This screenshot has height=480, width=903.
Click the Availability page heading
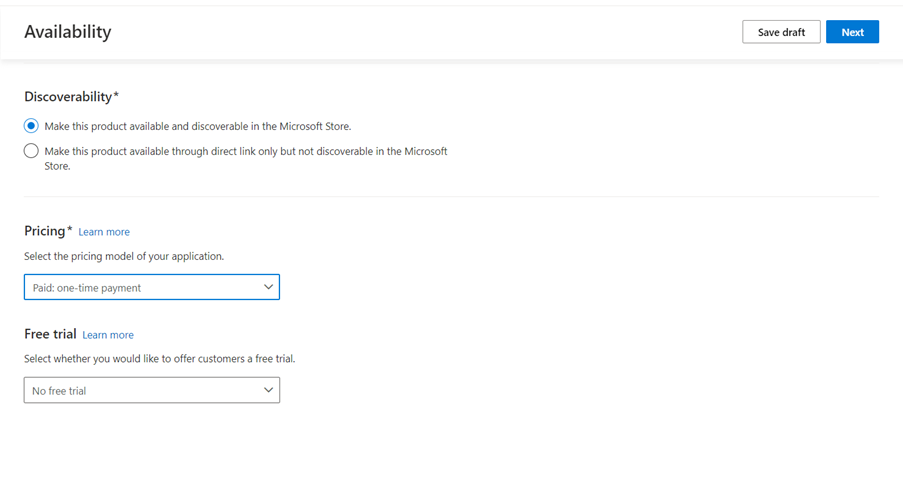68,32
